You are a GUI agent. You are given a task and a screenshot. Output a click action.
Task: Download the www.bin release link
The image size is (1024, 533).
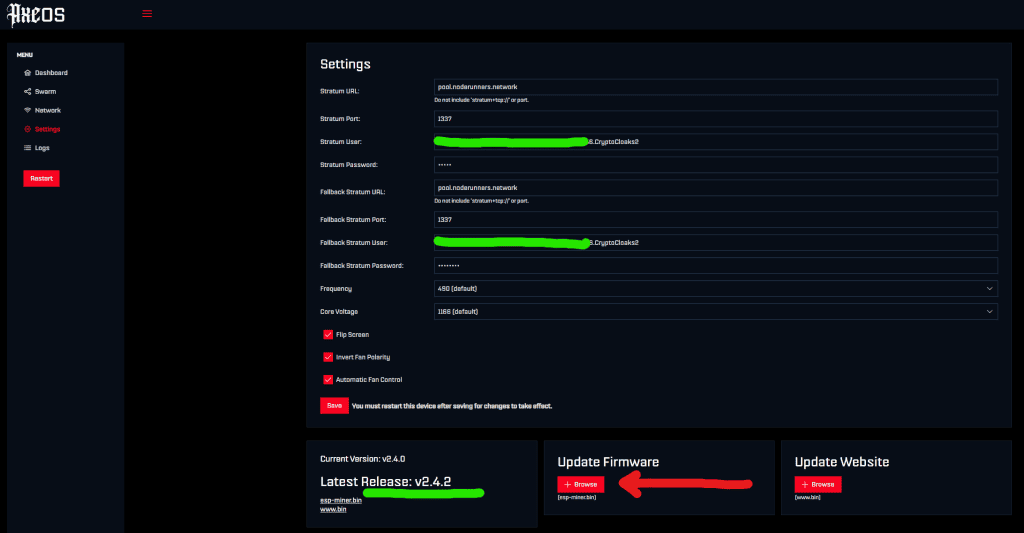333,509
